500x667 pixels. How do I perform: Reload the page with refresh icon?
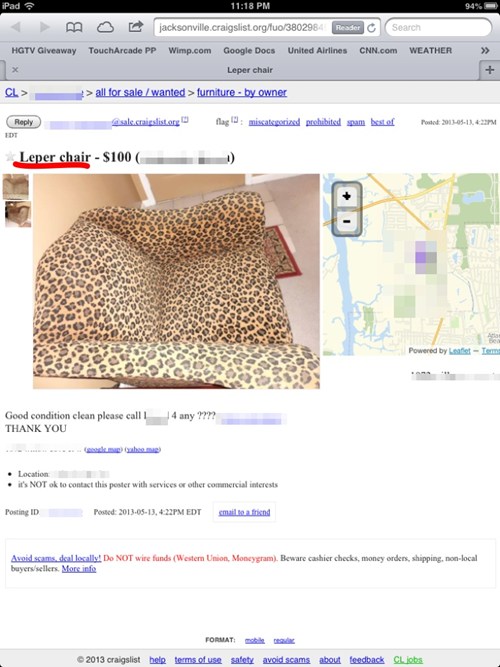point(371,28)
